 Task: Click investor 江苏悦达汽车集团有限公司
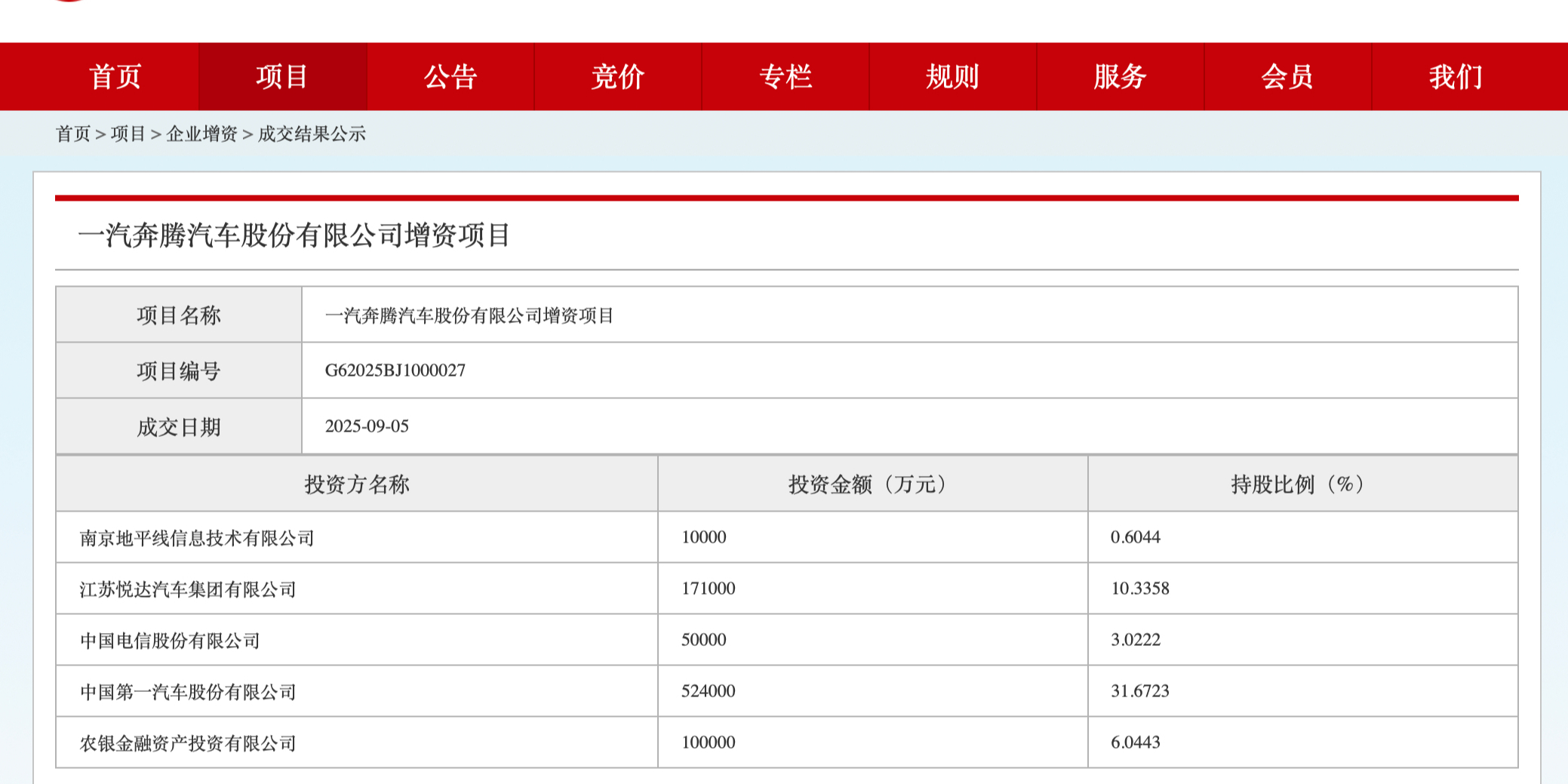[x=188, y=589]
